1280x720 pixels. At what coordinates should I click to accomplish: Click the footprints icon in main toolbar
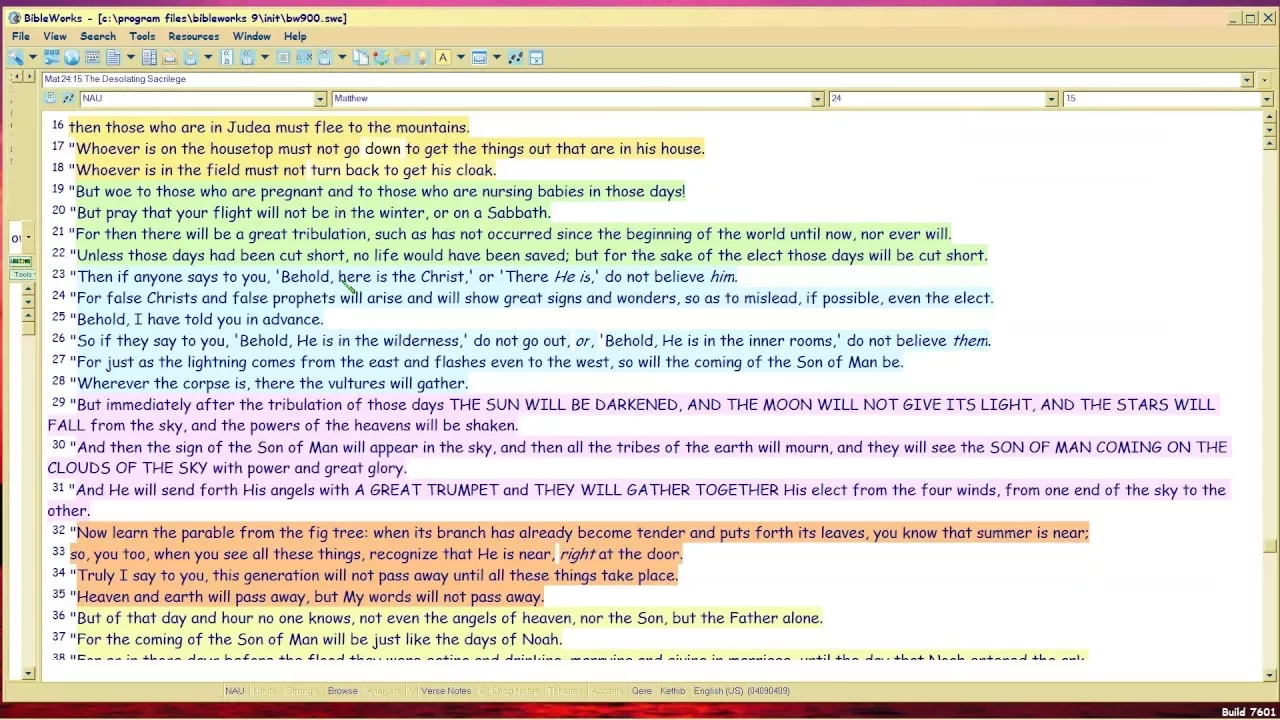tap(515, 58)
